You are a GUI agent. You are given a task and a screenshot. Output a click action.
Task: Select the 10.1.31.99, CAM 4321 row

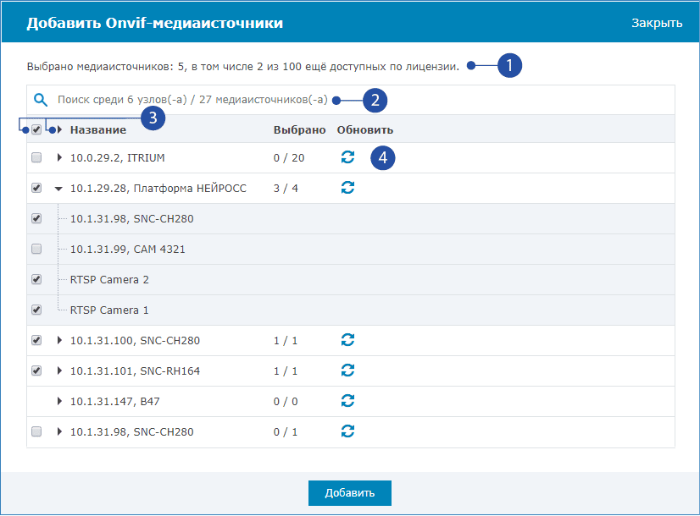tap(350, 249)
